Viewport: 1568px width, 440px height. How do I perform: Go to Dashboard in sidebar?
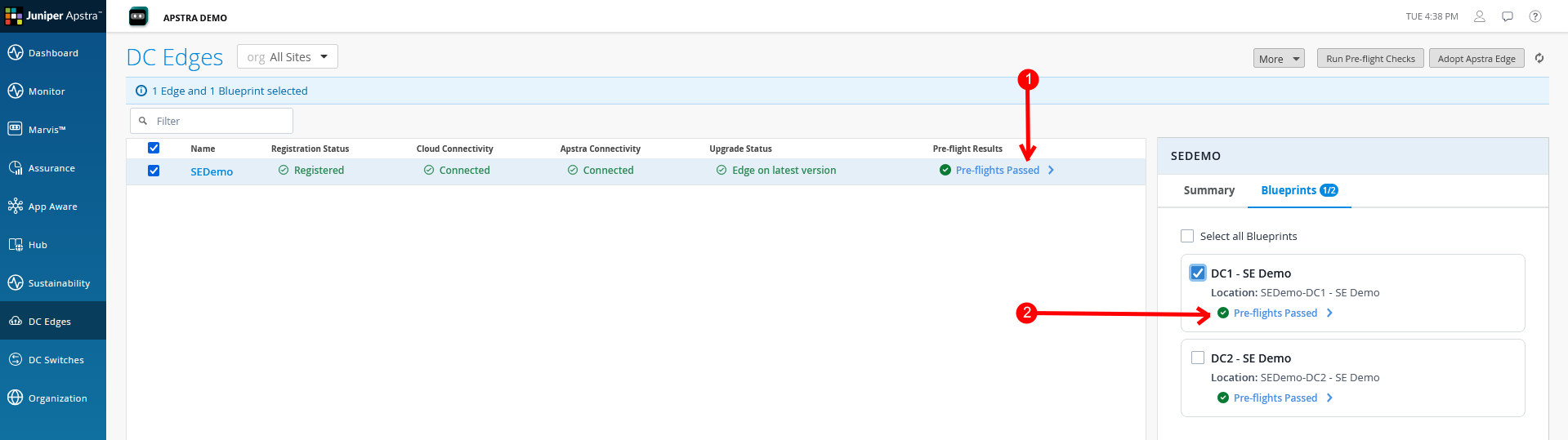pyautogui.click(x=53, y=53)
